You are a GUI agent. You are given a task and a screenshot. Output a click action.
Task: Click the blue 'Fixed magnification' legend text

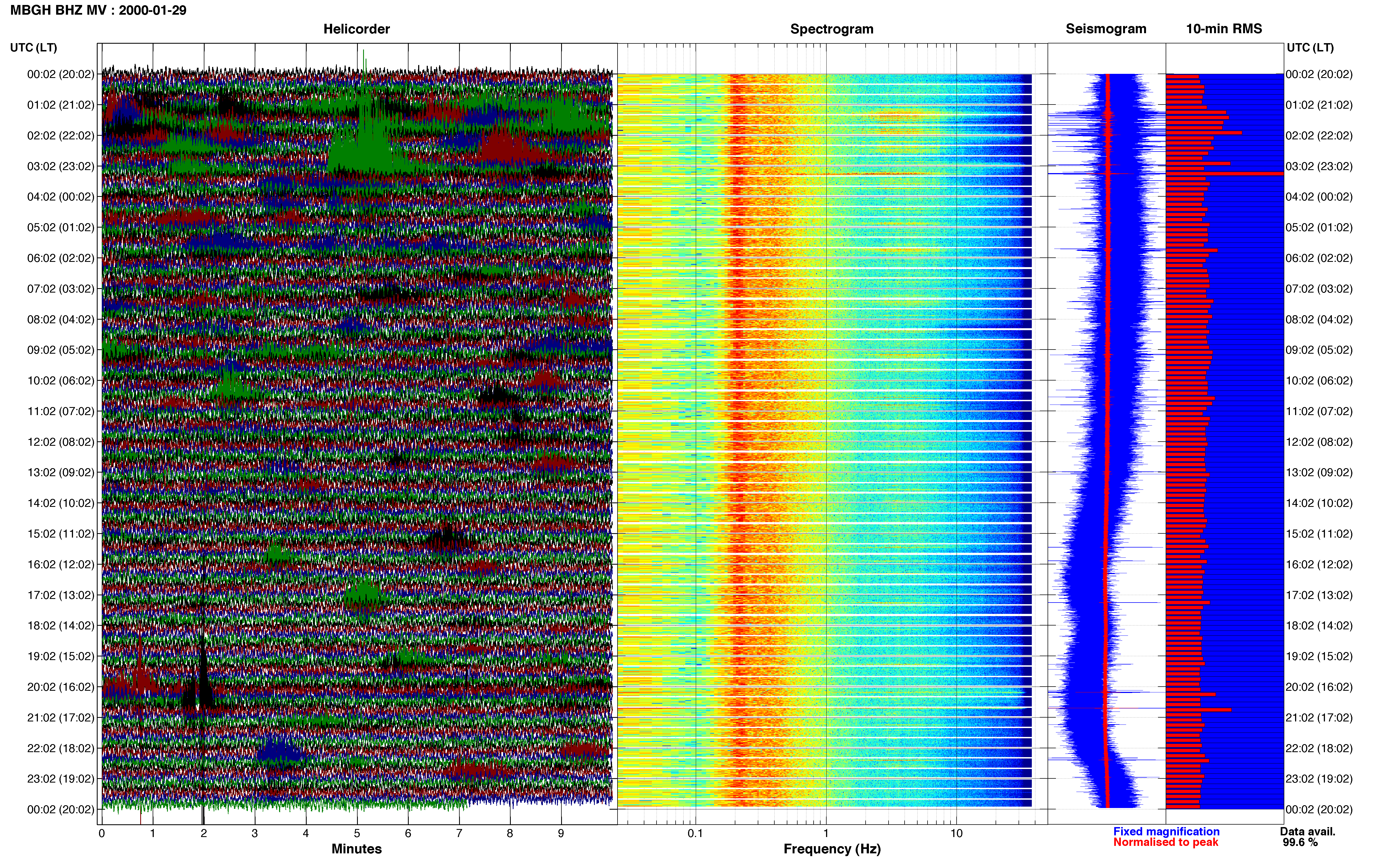pyautogui.click(x=1166, y=831)
